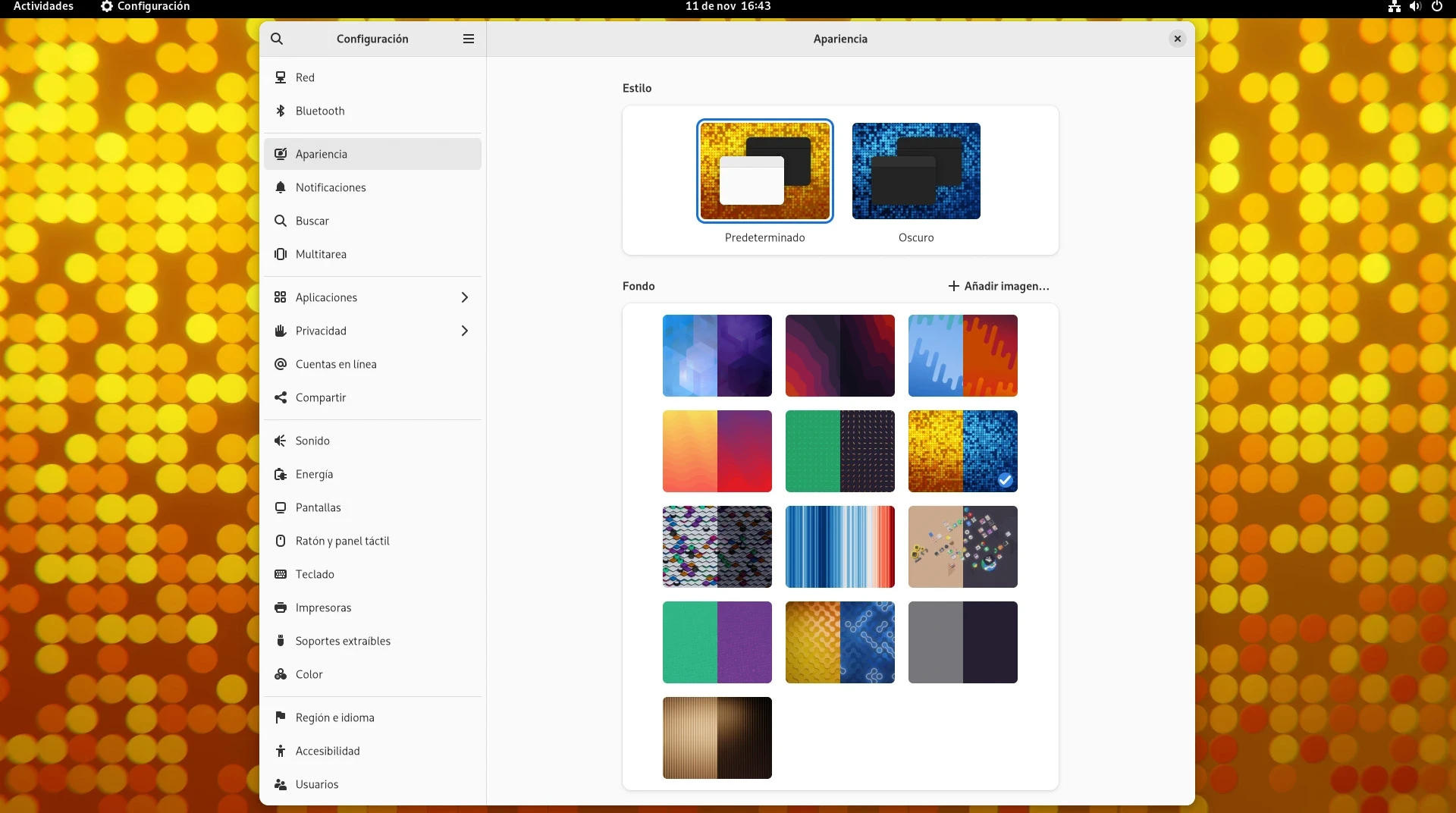Viewport: 1456px width, 813px height.
Task: Expand the Aplicaciones submenu chevron
Action: pyautogui.click(x=465, y=297)
